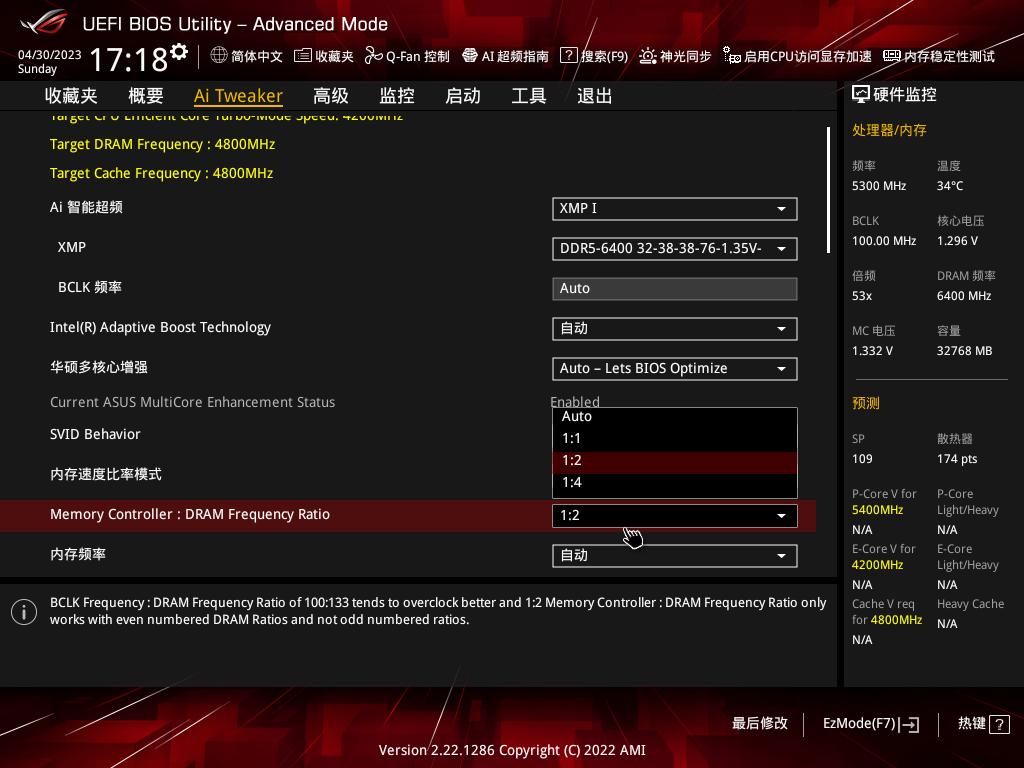This screenshot has height=768, width=1024.
Task: Select the 1:1 memory controller ratio option
Action: 674,438
